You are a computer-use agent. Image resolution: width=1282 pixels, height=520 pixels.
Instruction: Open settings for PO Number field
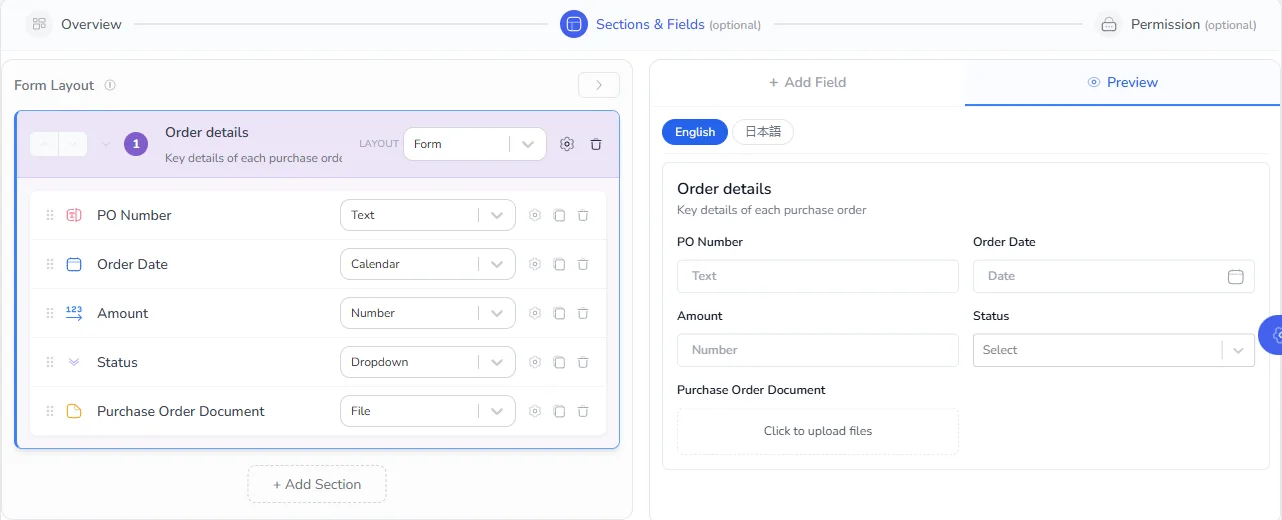pos(535,215)
